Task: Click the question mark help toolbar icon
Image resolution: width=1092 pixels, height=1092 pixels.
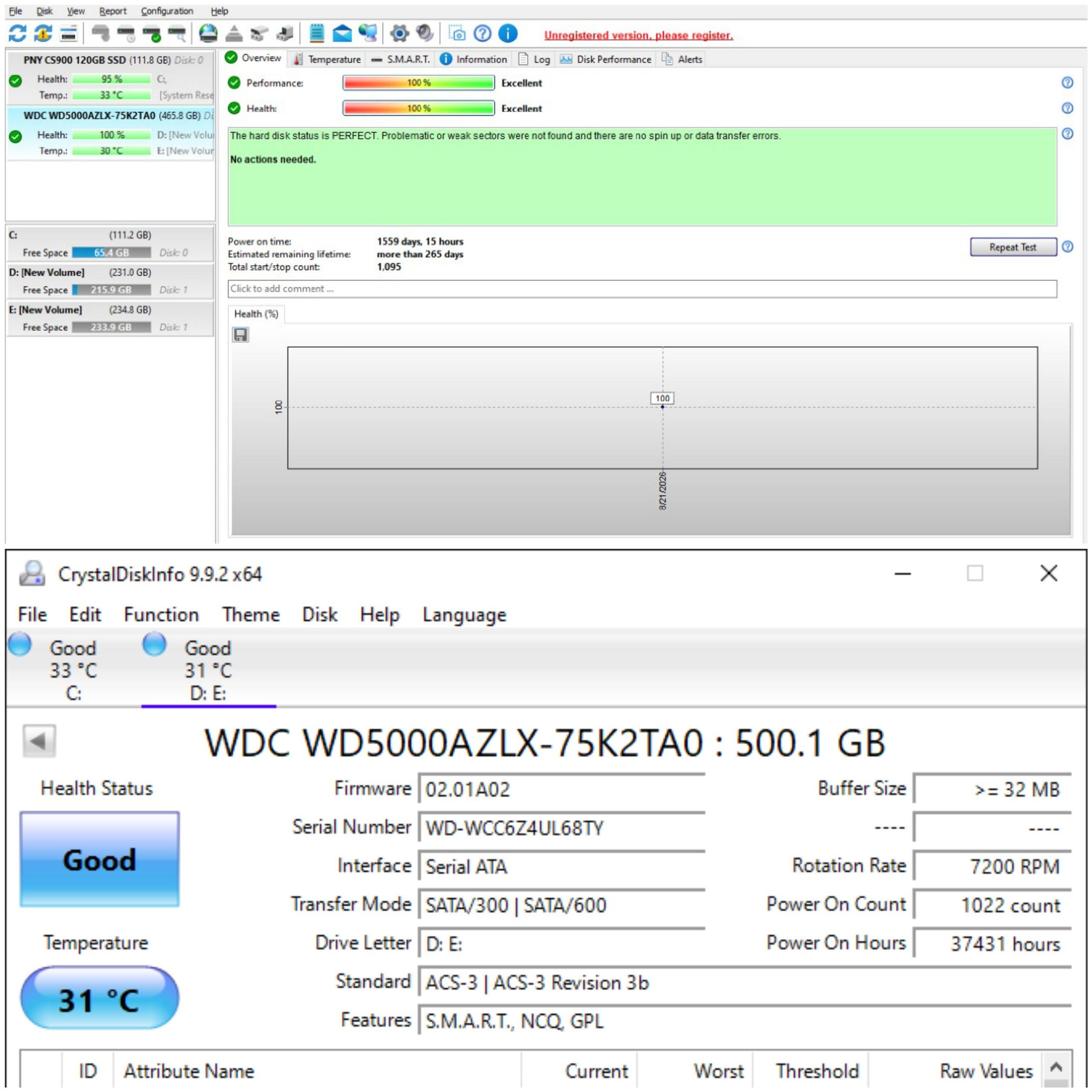Action: tap(482, 34)
